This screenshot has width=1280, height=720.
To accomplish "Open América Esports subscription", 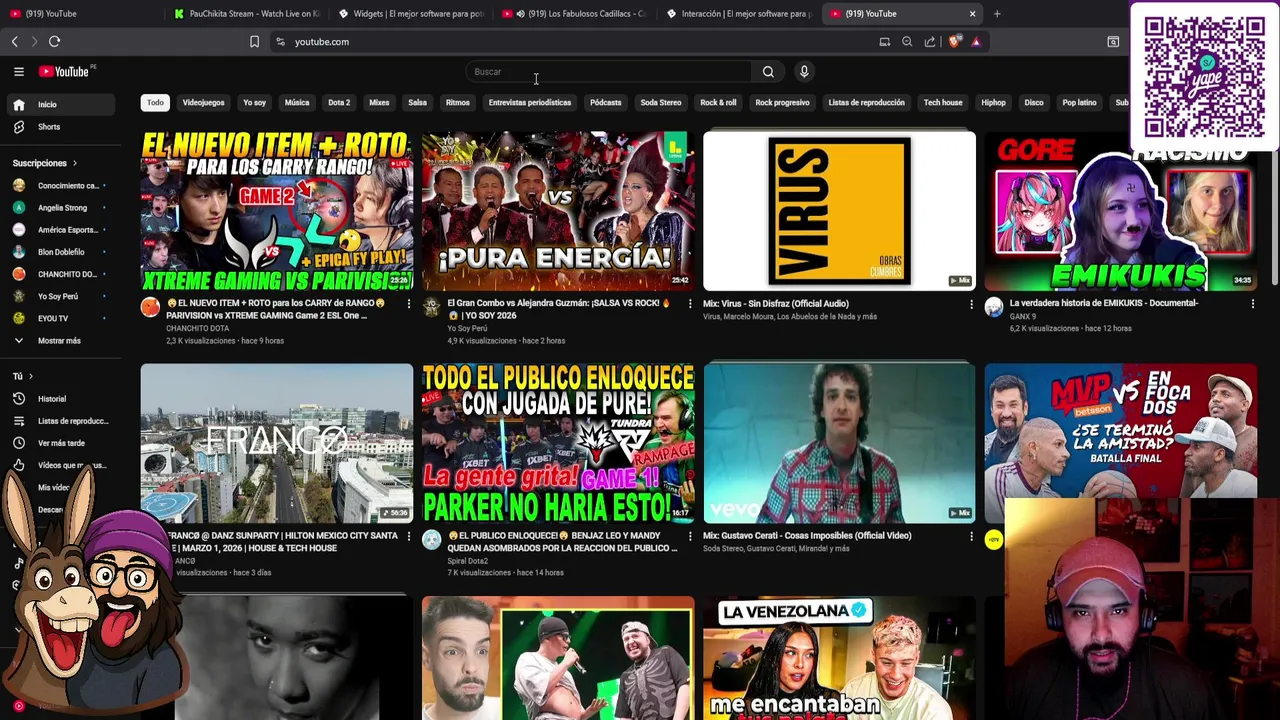I will (60, 230).
